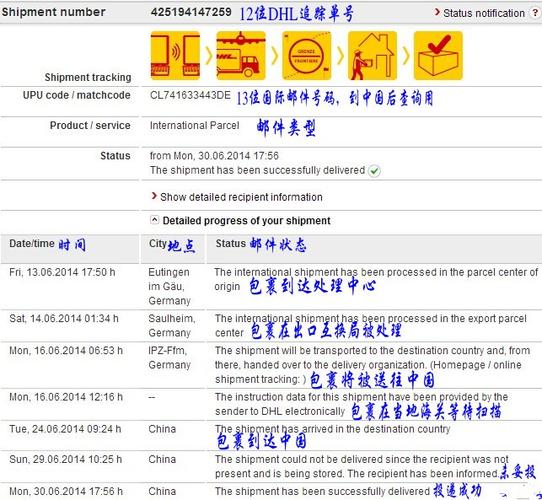Show detailed recipient information
542x500 pixels.
[241, 197]
